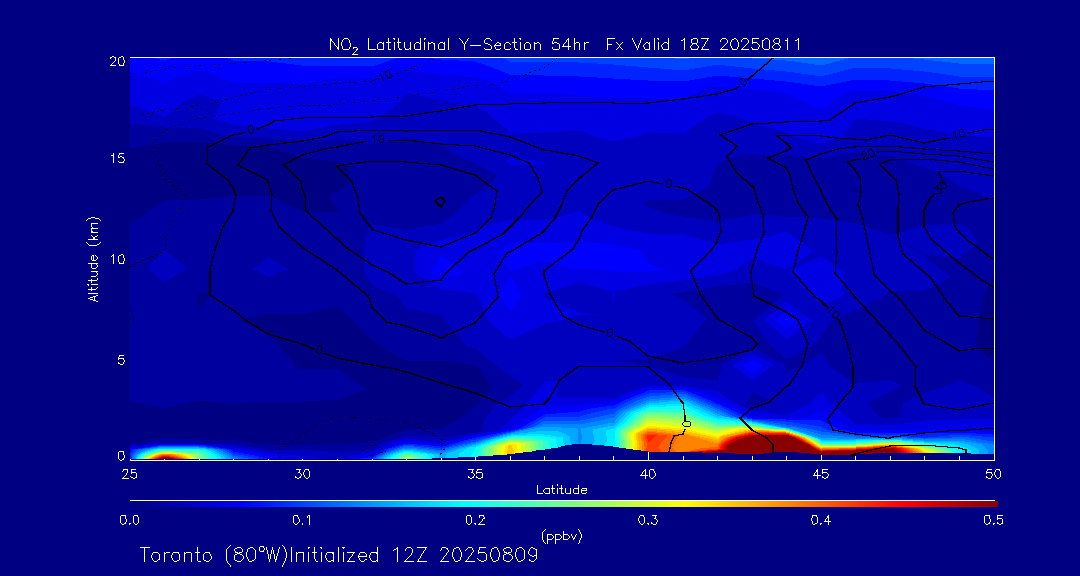The image size is (1080, 576).
Task: Click the diamond marker inside the closed contour
Action: point(440,201)
